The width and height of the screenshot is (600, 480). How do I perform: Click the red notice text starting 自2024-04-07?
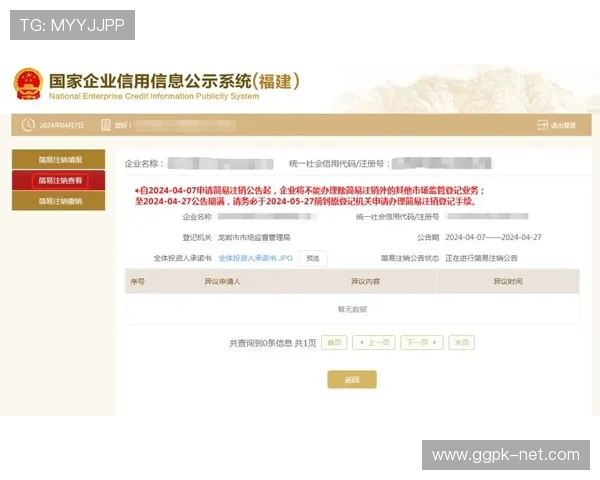tap(310, 196)
